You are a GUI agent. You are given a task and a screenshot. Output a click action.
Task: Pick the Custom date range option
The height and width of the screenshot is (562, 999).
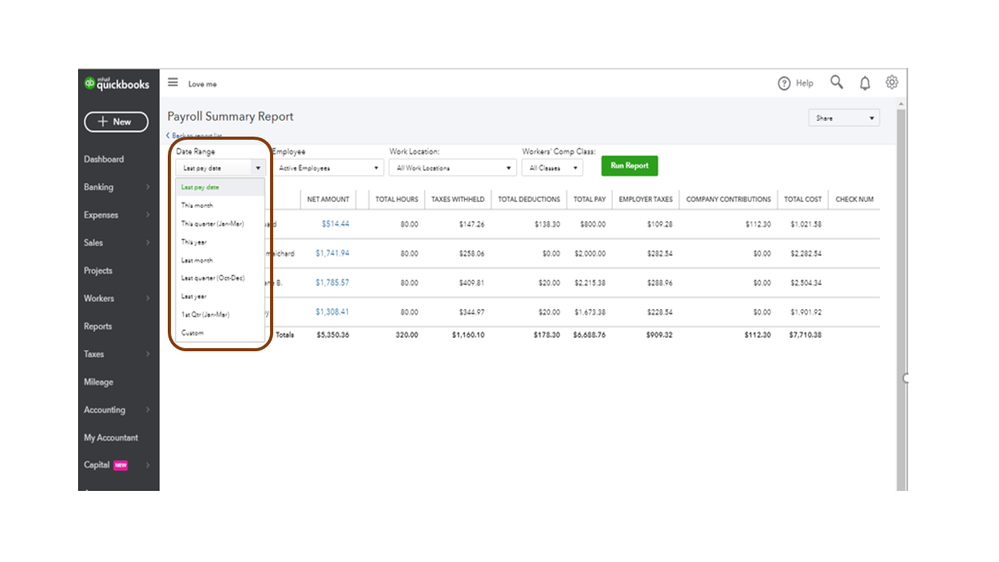pyautogui.click(x=192, y=333)
